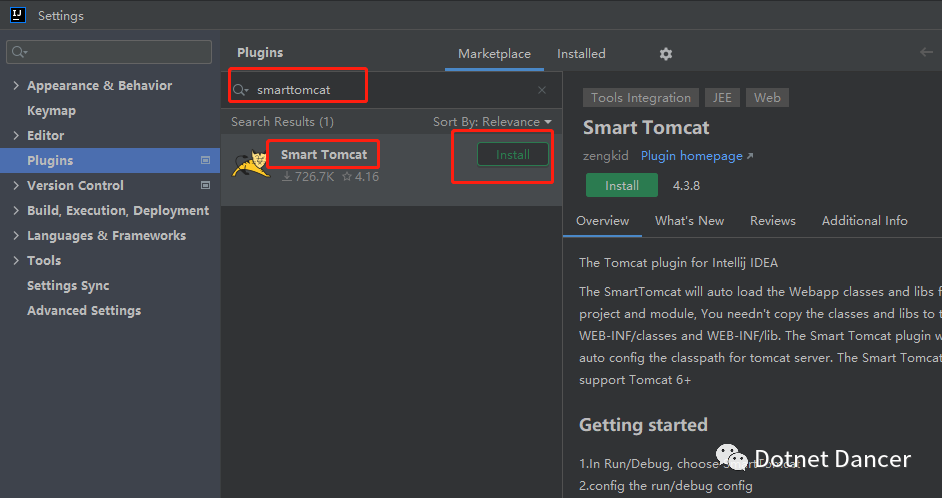The image size is (942, 498).
Task: Open the Sort By Relevance dropdown
Action: [492, 122]
